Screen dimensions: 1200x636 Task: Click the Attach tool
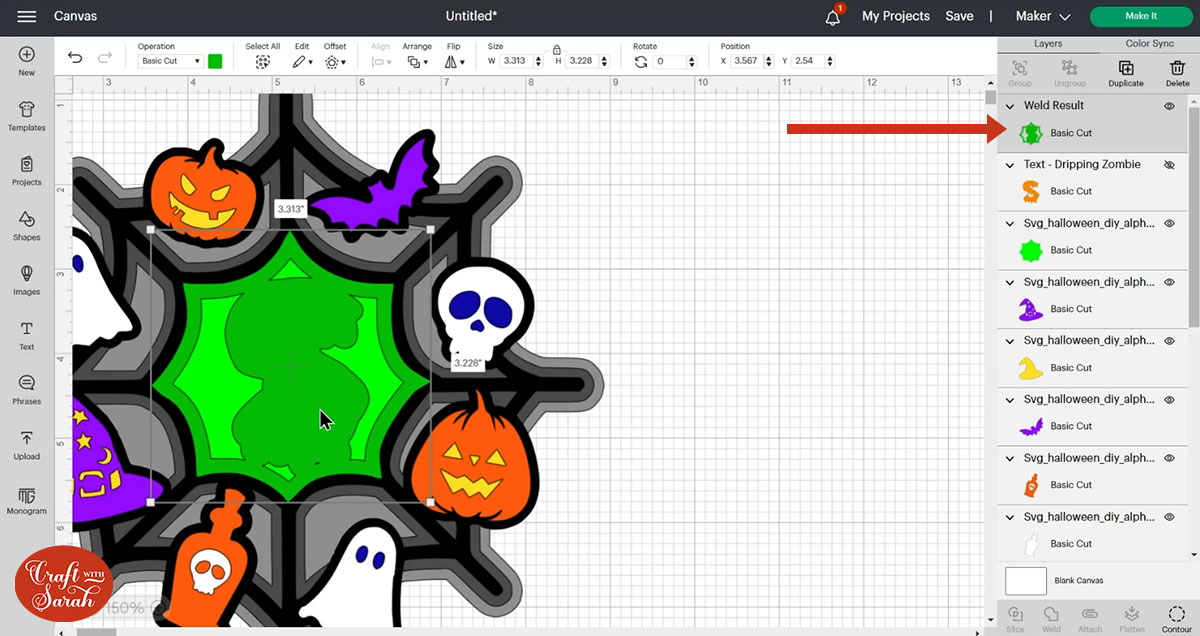click(x=1091, y=619)
